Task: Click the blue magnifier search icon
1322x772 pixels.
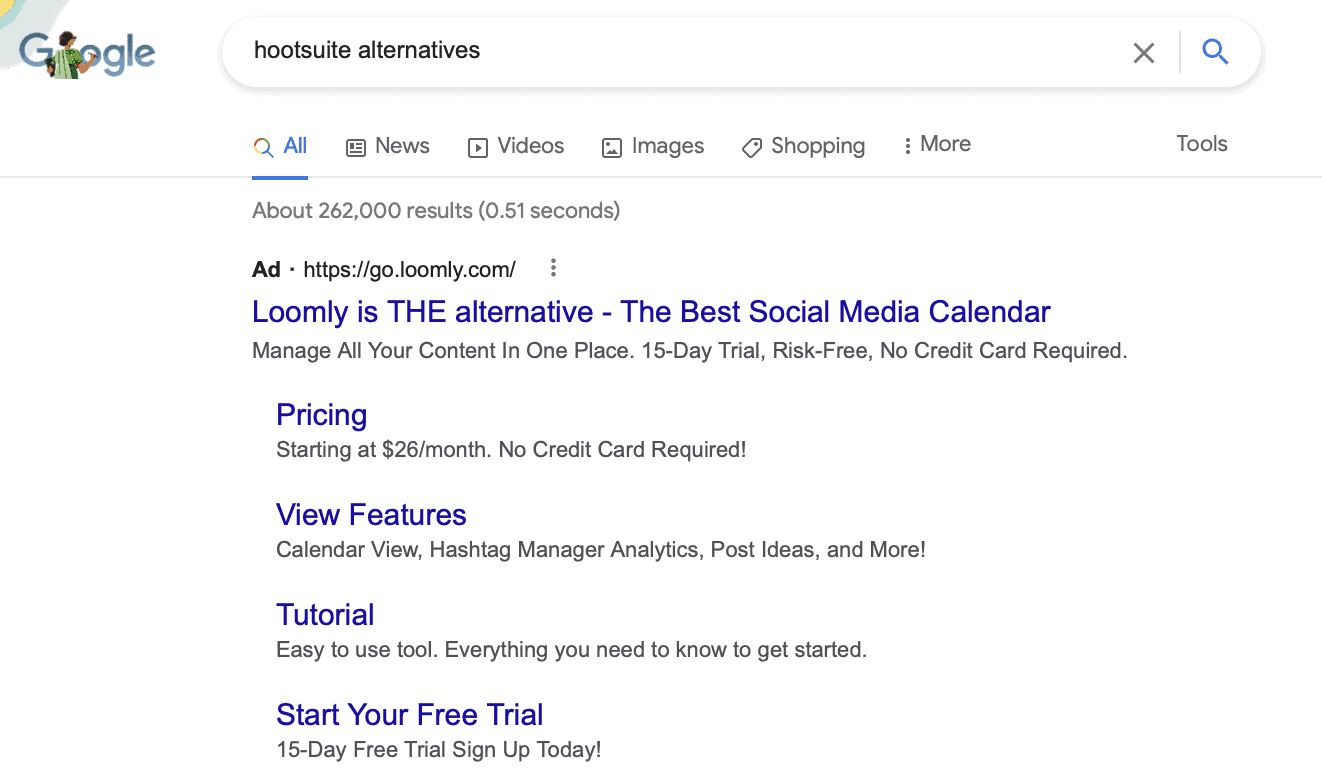Action: 1215,51
